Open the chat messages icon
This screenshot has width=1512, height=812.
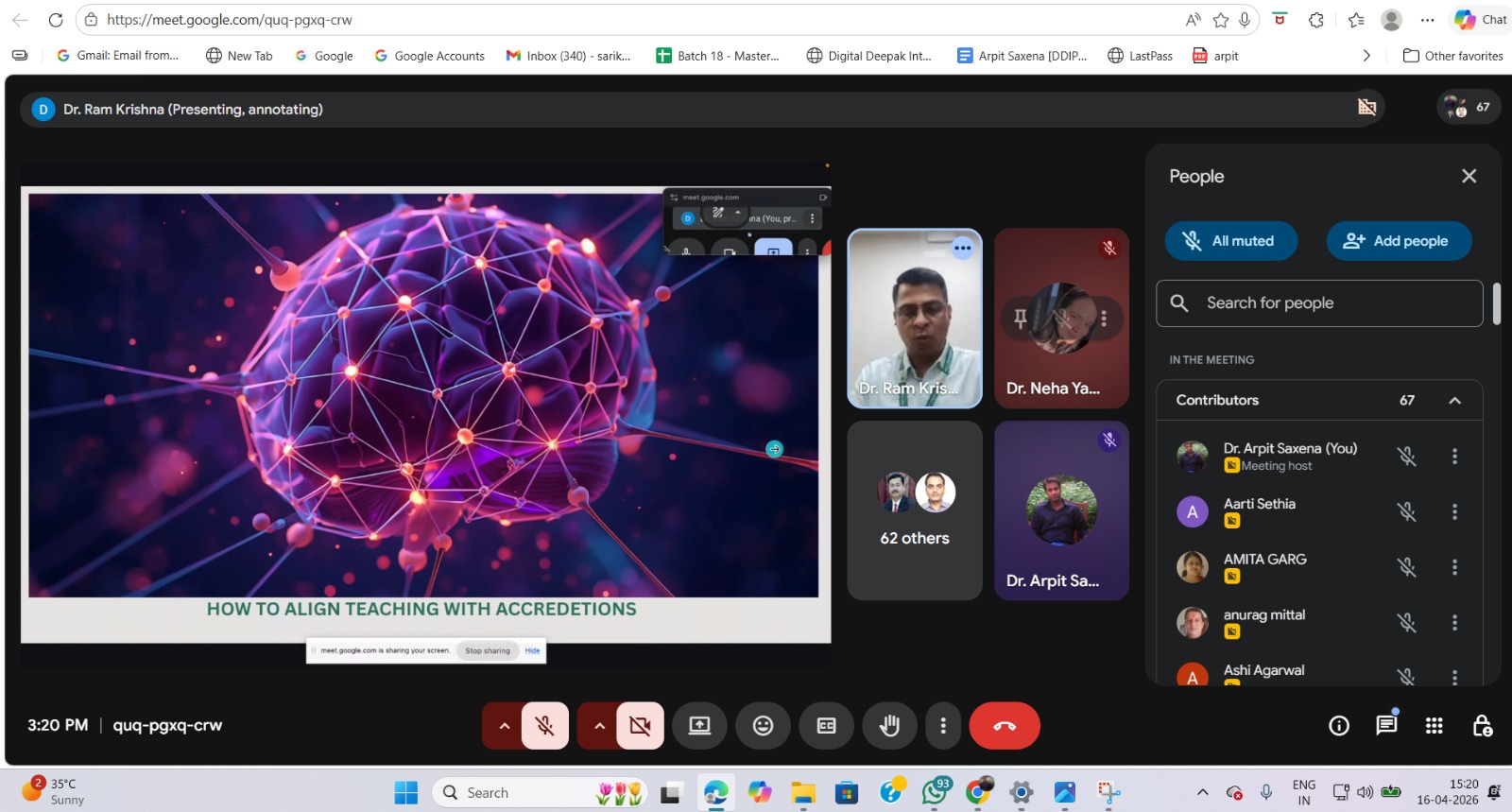pos(1386,726)
